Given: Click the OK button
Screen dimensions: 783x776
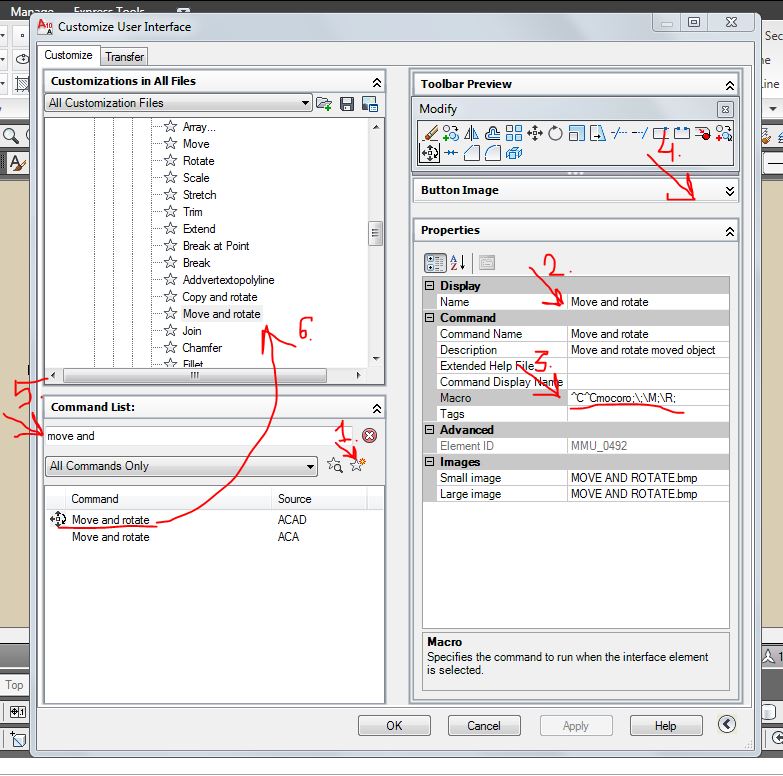Looking at the screenshot, I should 394,726.
